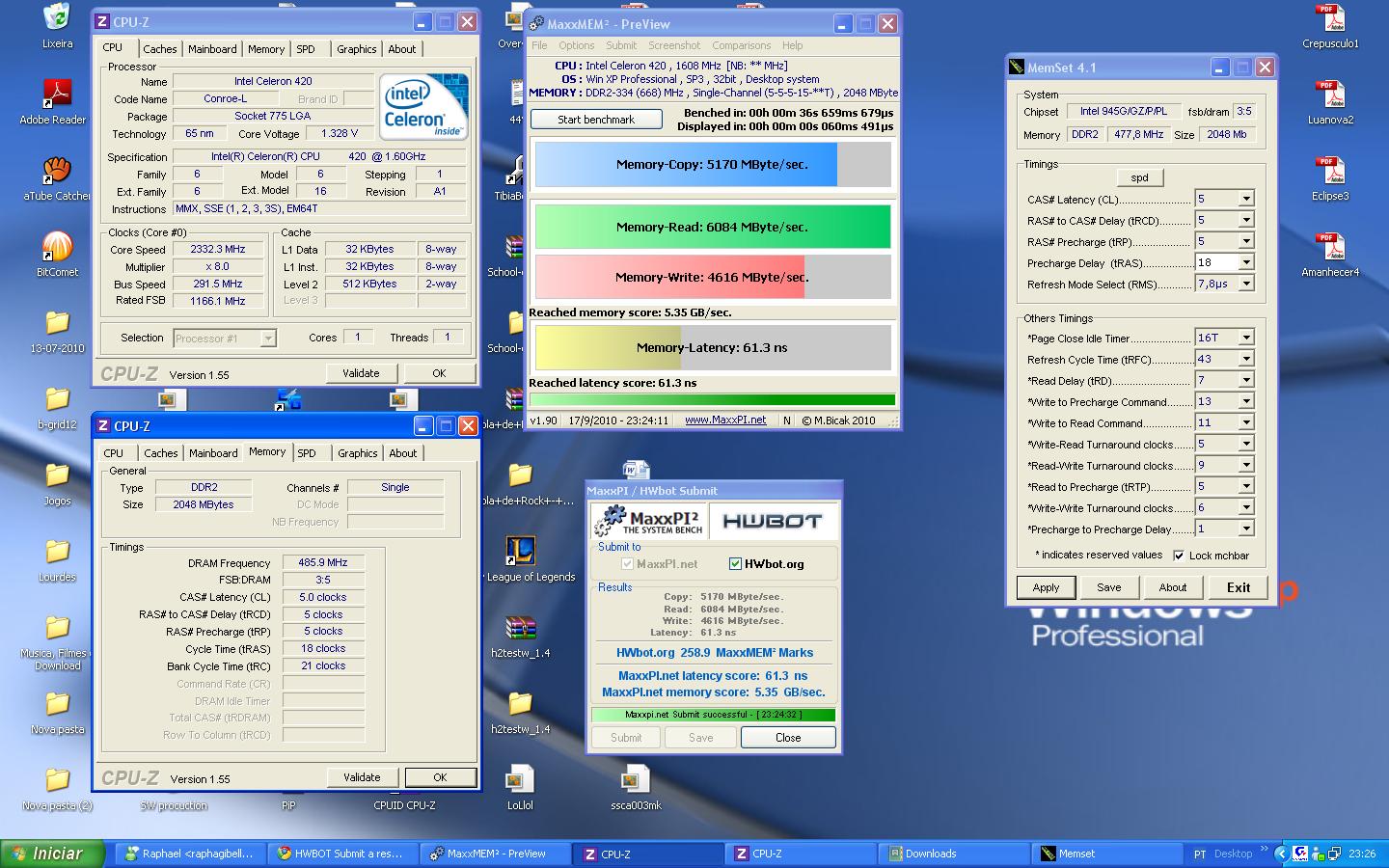Click Save button in MemSet
The image size is (1389, 868).
(x=1109, y=587)
